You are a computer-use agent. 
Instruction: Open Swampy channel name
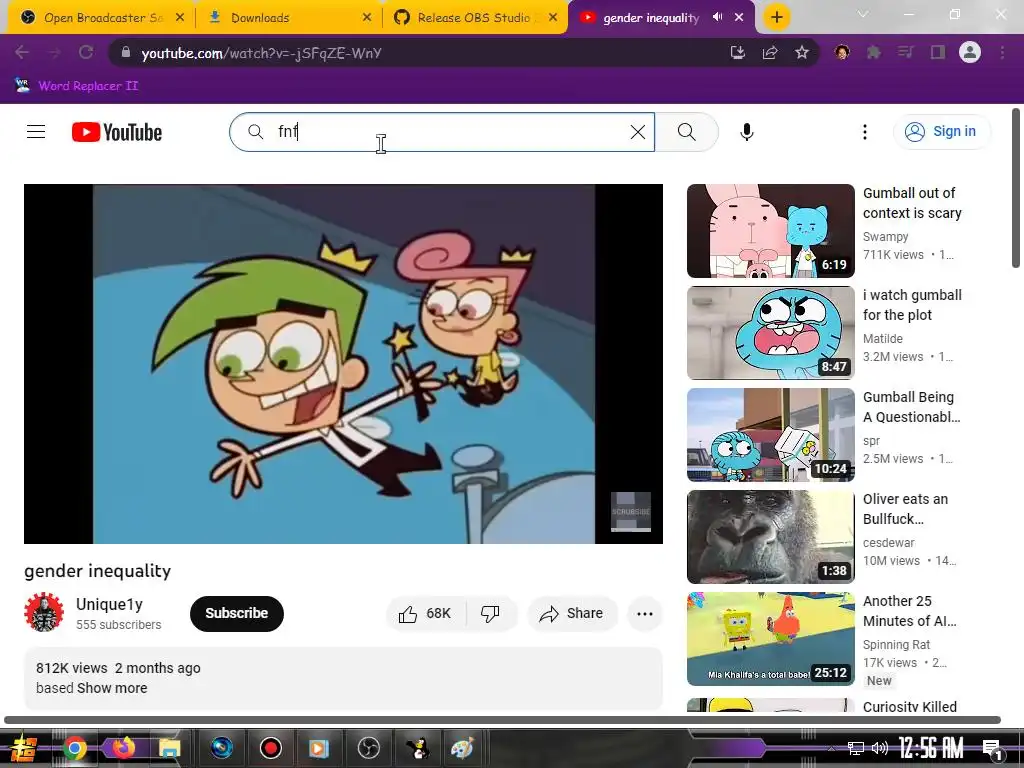click(x=886, y=236)
